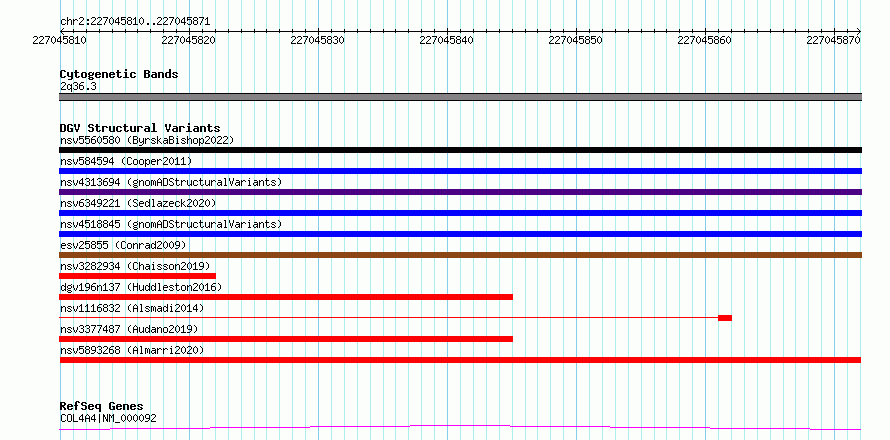Select the nsv4518845 blue variant bar
890x440 pixels.
[460, 234]
